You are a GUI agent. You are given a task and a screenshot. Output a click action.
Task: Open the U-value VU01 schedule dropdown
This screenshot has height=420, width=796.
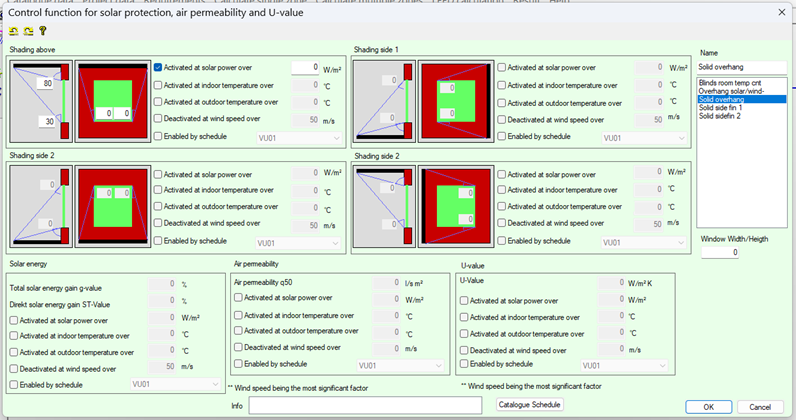(623, 366)
